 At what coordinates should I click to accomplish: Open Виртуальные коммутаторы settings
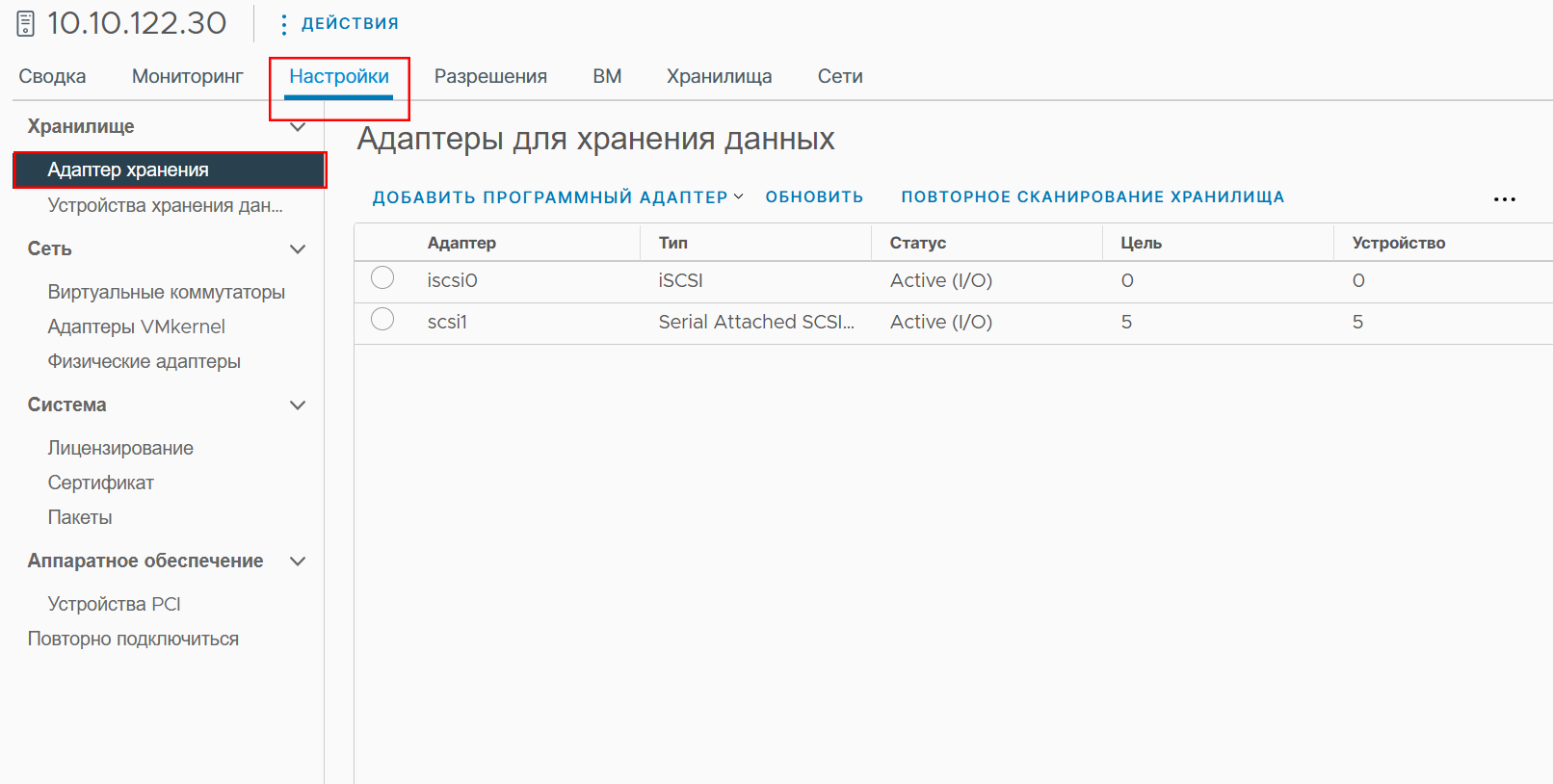click(167, 292)
